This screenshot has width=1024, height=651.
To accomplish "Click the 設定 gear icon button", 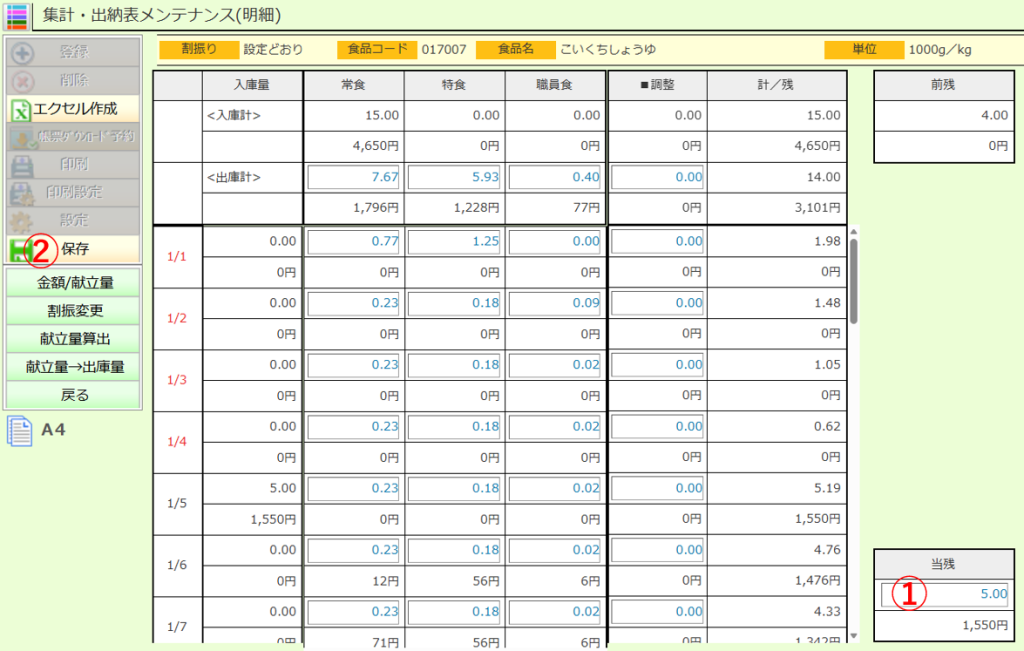I will (73, 220).
